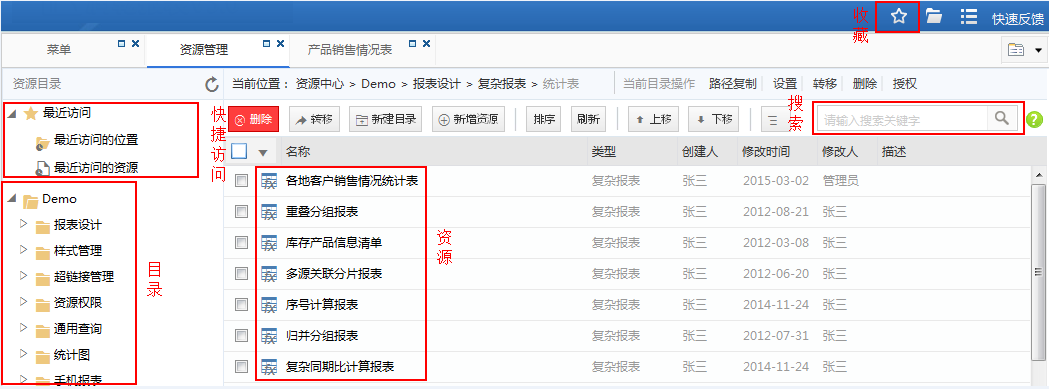Image resolution: width=1049 pixels, height=389 pixels.
Task: Switch to the 菜单 tab
Action: [x=59, y=50]
